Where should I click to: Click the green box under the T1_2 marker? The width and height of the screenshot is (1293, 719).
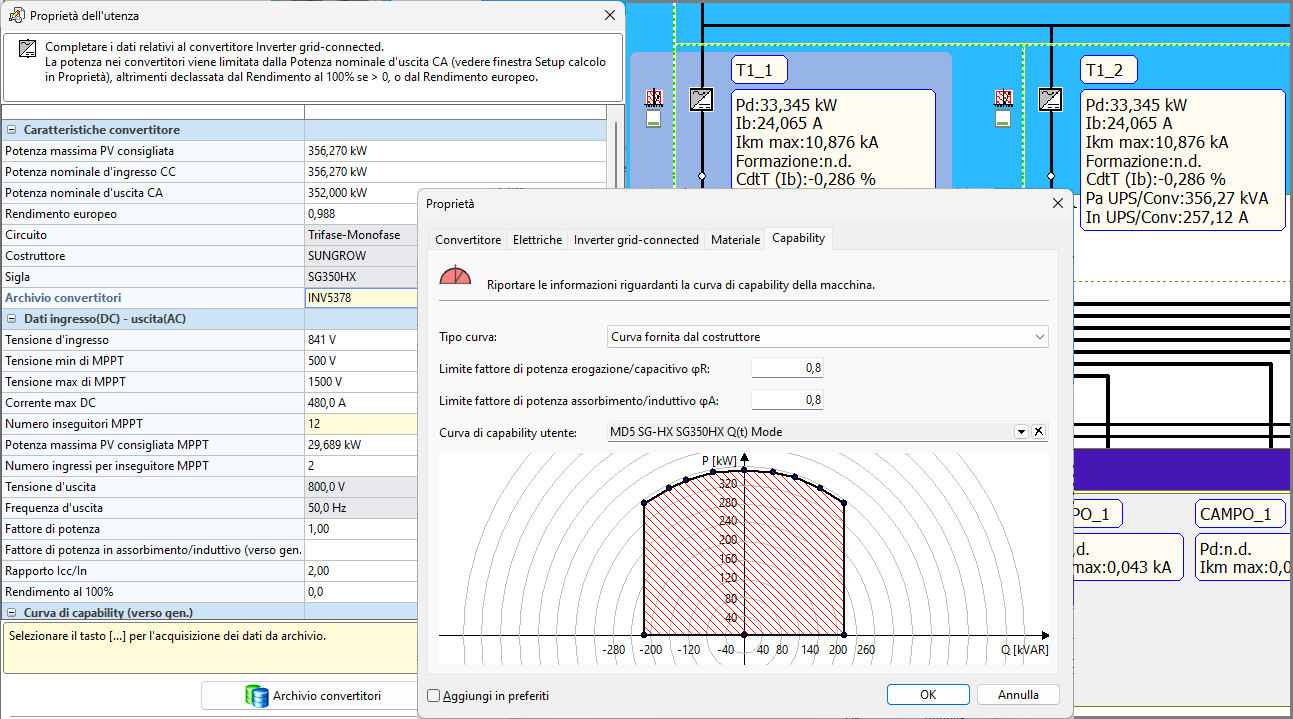pyautogui.click(x=1003, y=119)
